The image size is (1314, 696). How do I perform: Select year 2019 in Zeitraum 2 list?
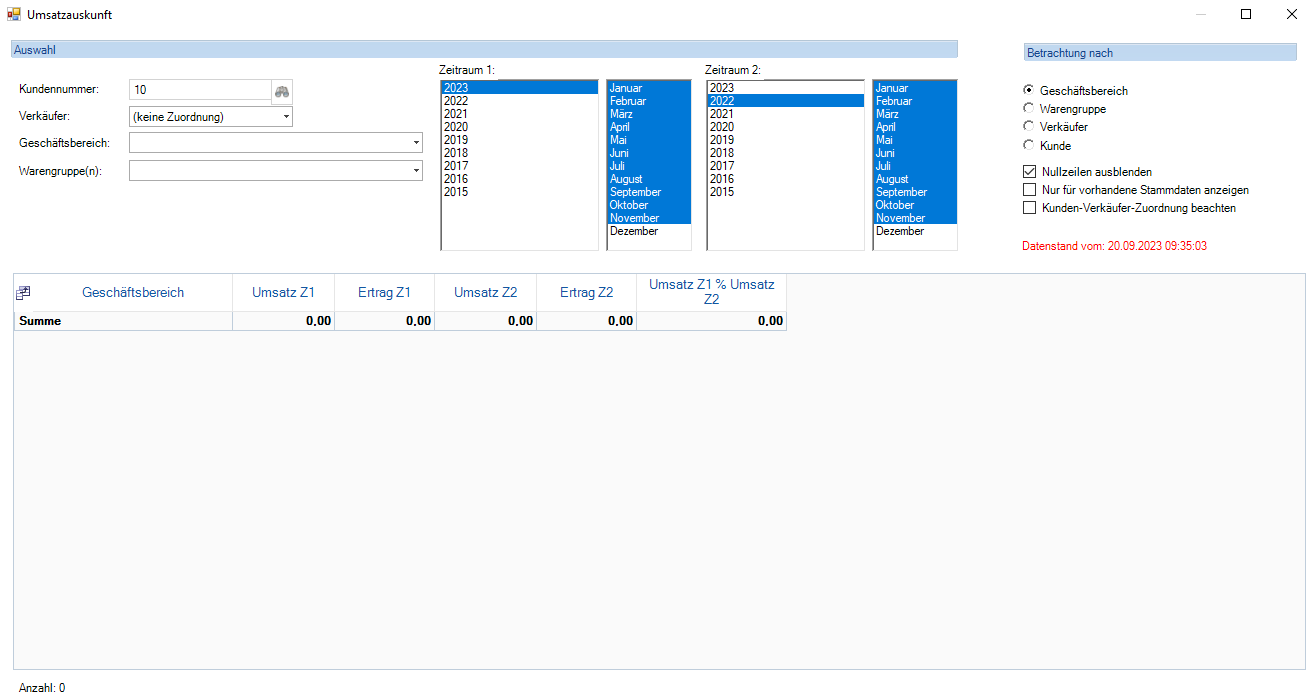point(722,140)
